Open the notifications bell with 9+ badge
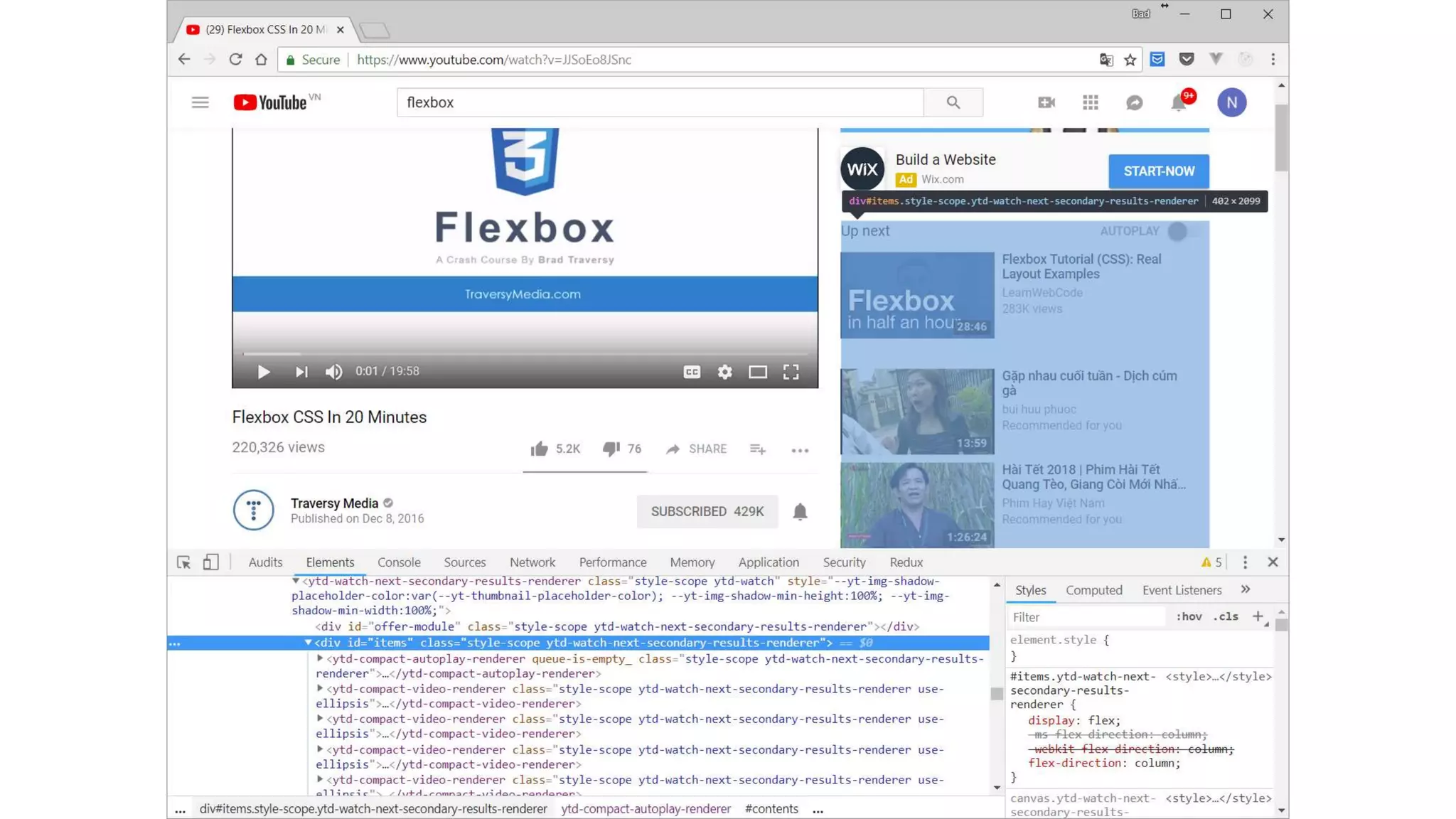This screenshot has height=819, width=1456. tap(1179, 102)
